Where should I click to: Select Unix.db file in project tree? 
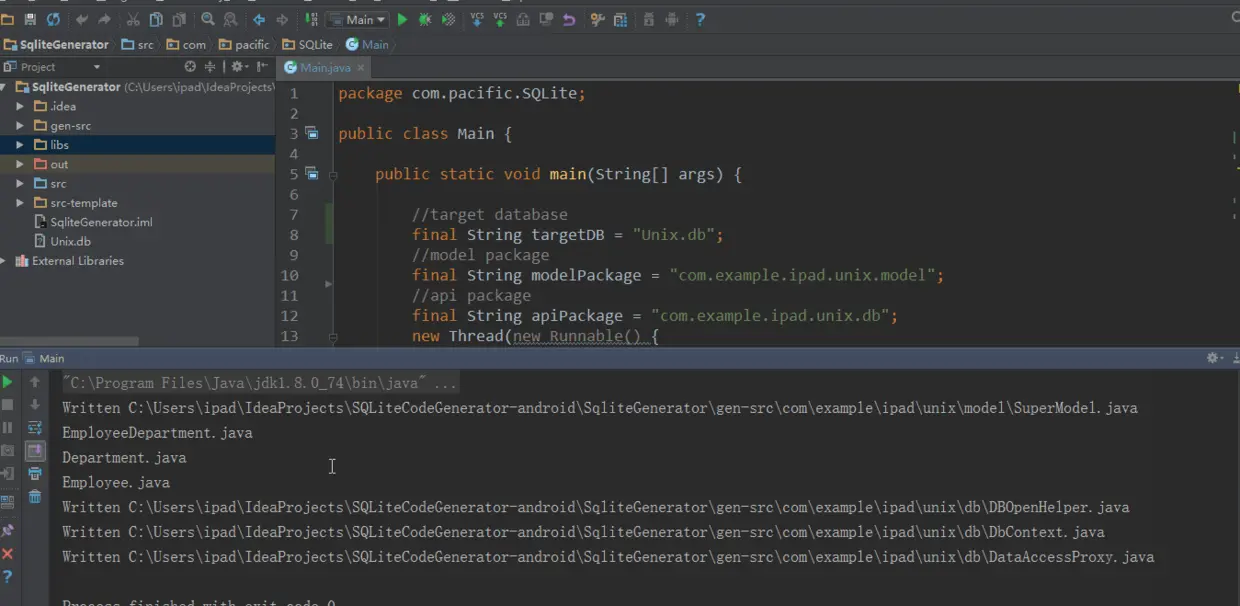click(70, 242)
